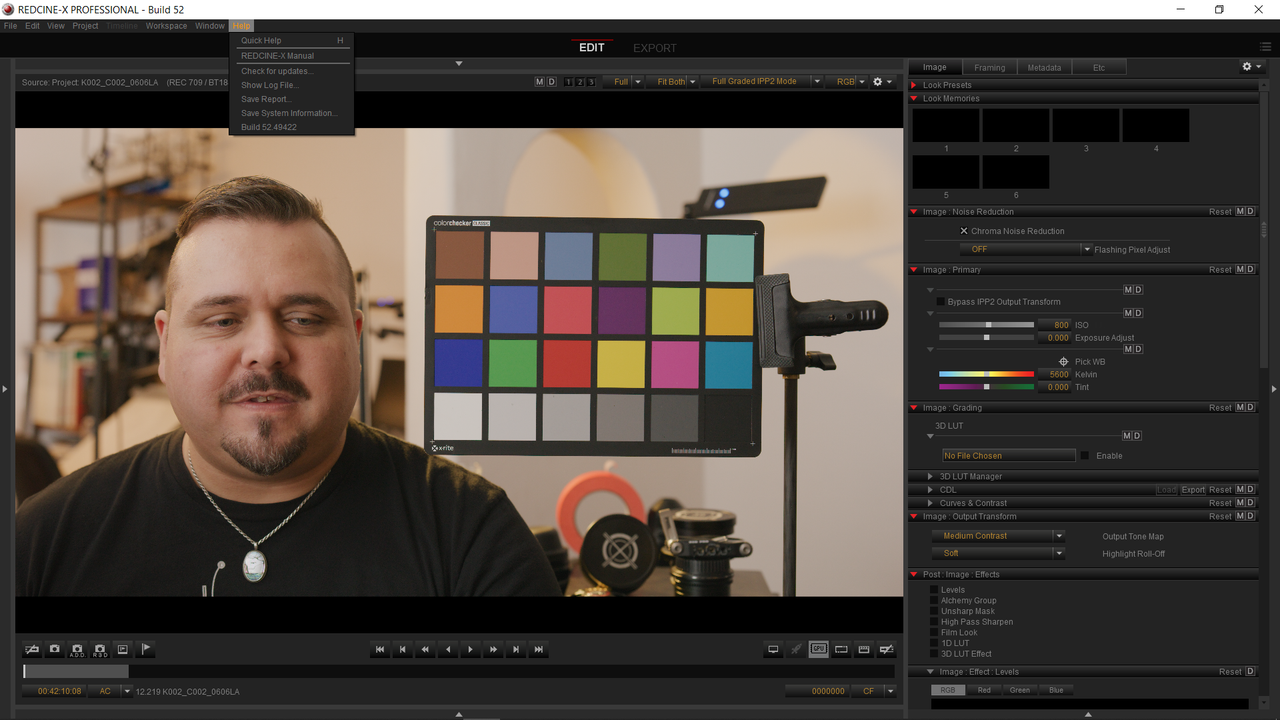Viewport: 1280px width, 720px height.
Task: Choose Check for updates in the Help menu
Action: click(x=277, y=71)
